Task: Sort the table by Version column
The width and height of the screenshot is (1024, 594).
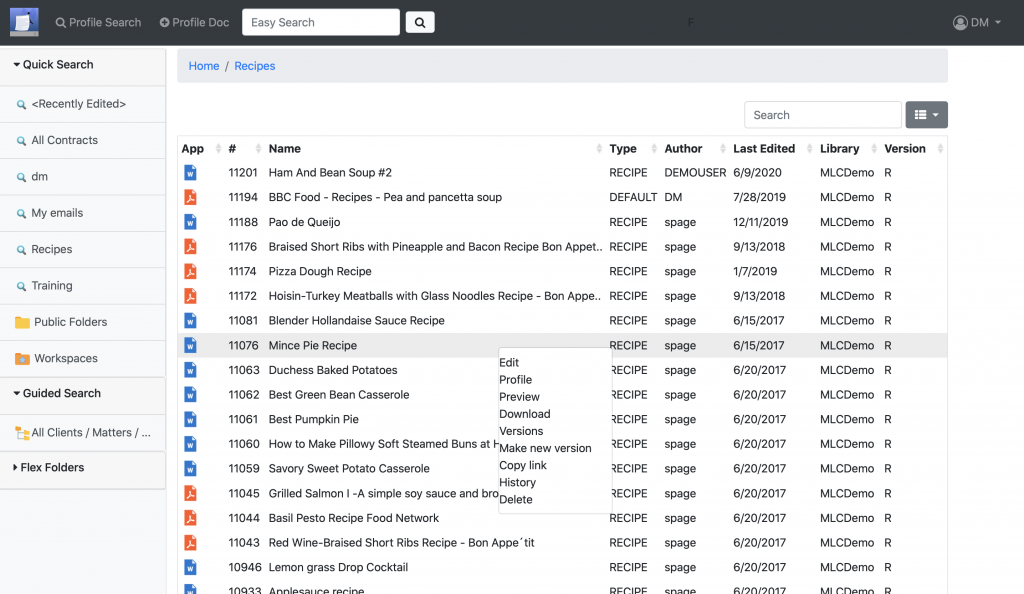Action: click(914, 148)
